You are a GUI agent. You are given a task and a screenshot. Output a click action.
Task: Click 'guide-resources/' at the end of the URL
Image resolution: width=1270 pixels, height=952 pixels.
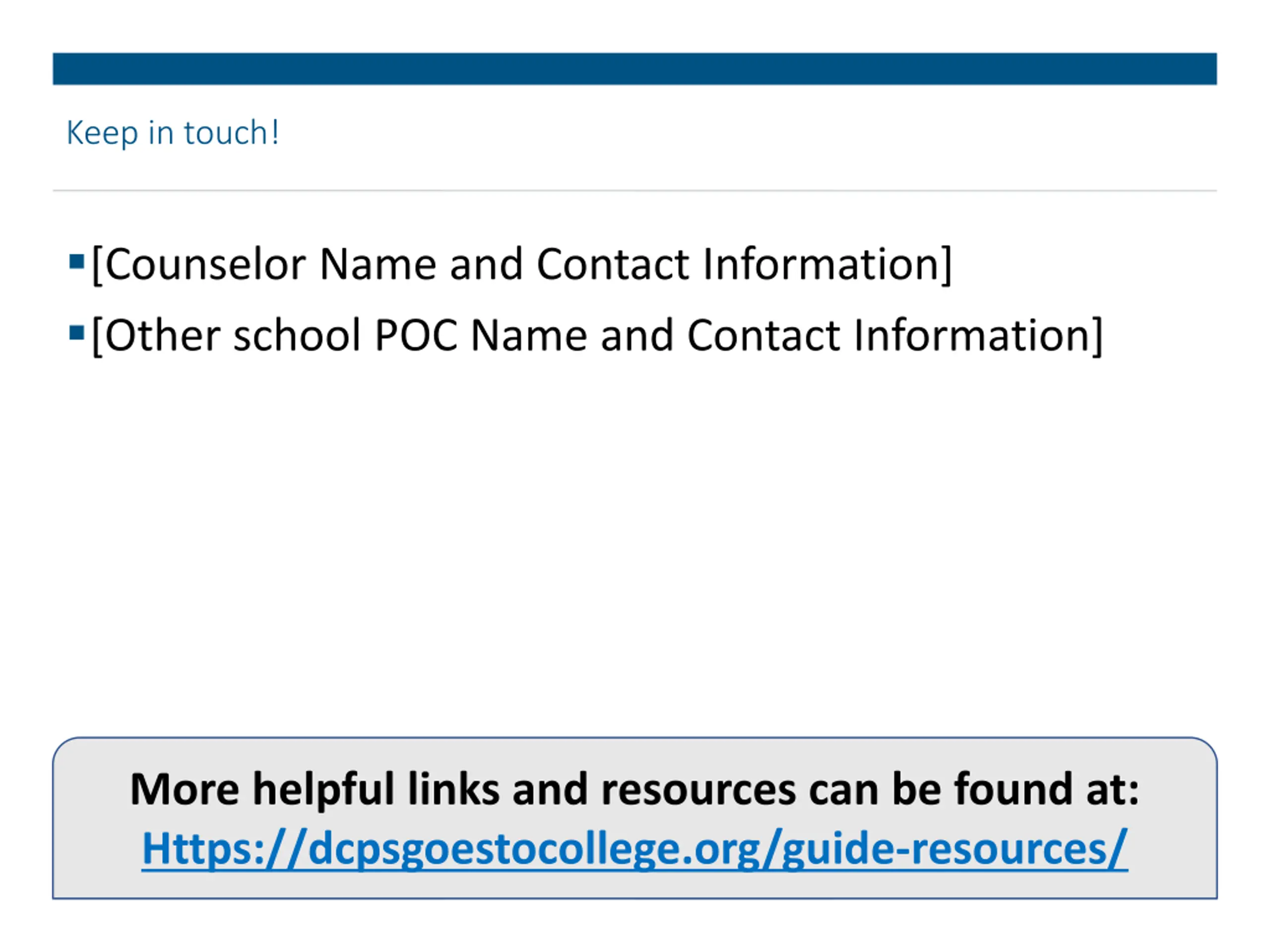(x=955, y=849)
